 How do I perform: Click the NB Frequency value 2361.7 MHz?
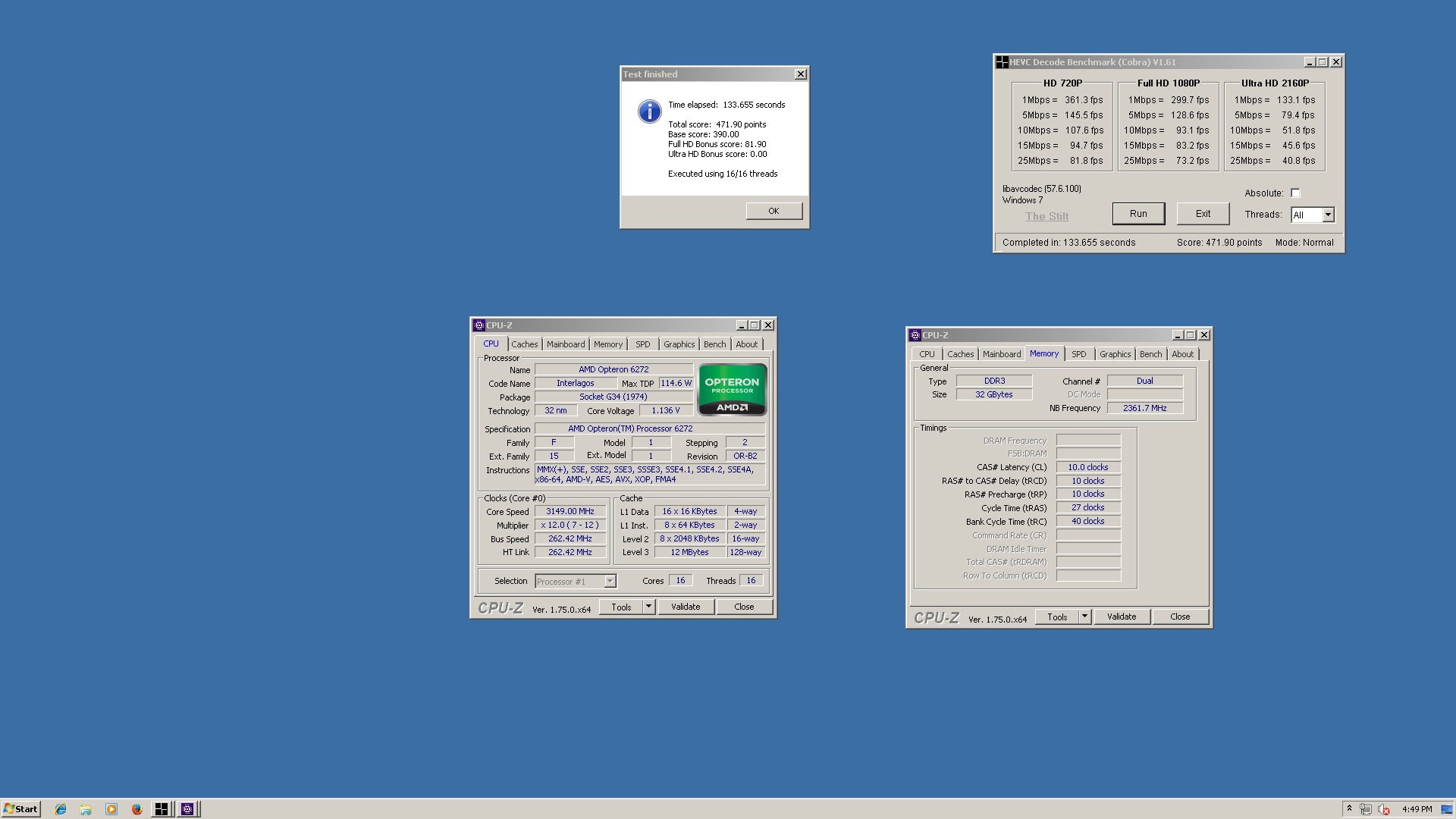[x=1144, y=408]
